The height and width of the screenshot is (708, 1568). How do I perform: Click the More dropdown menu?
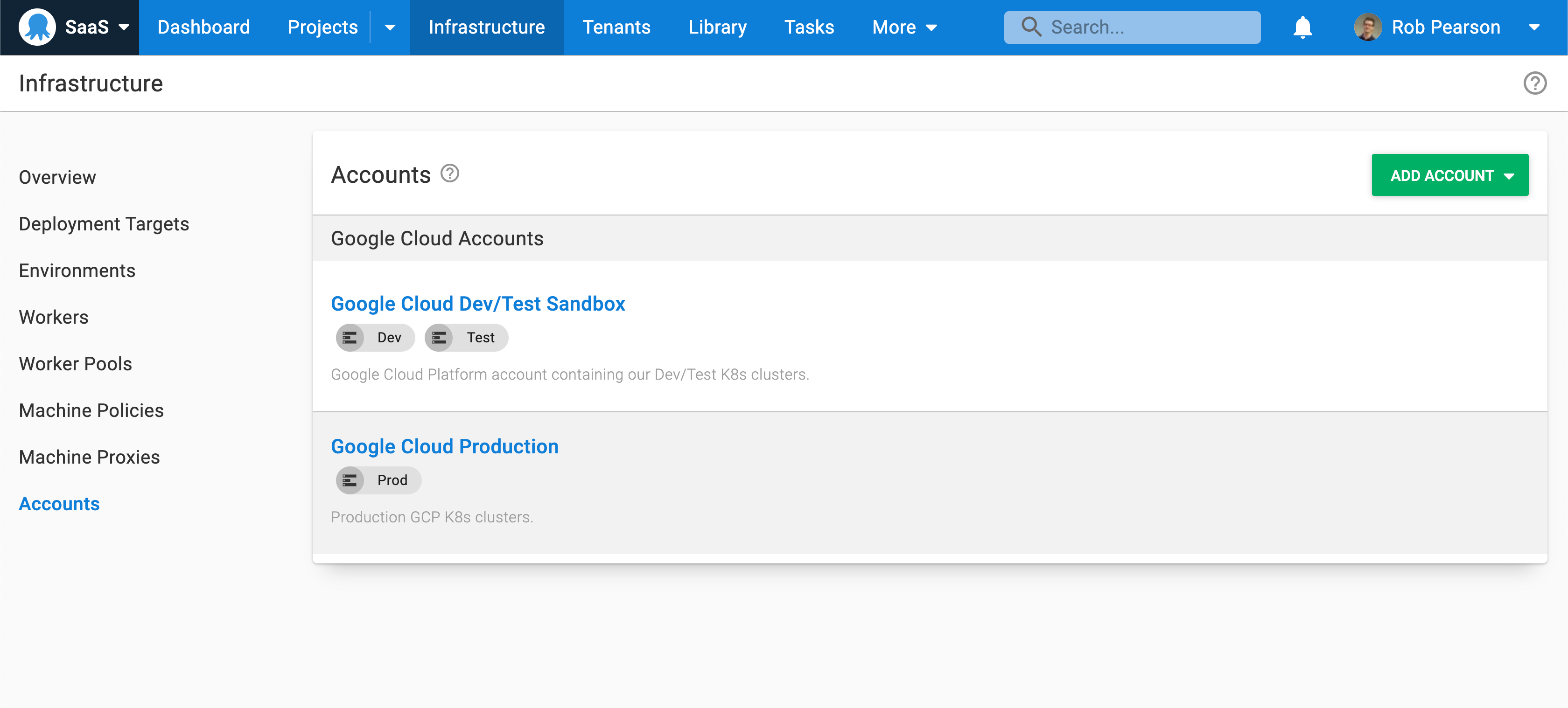pyautogui.click(x=905, y=27)
